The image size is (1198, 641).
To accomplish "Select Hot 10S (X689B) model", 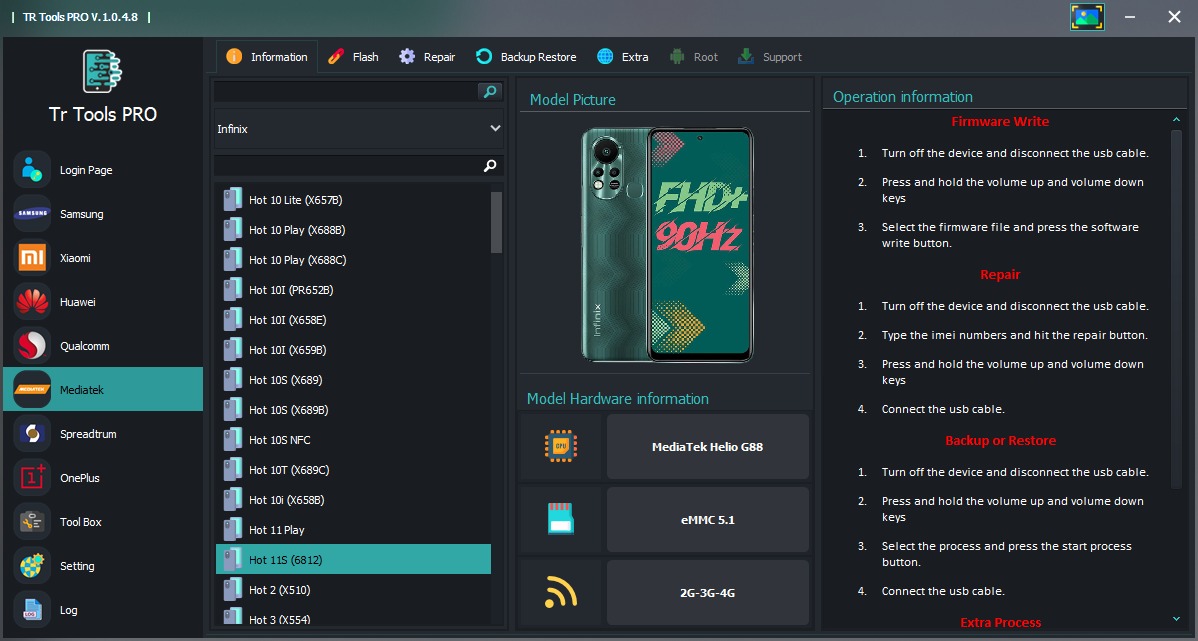I will 353,410.
